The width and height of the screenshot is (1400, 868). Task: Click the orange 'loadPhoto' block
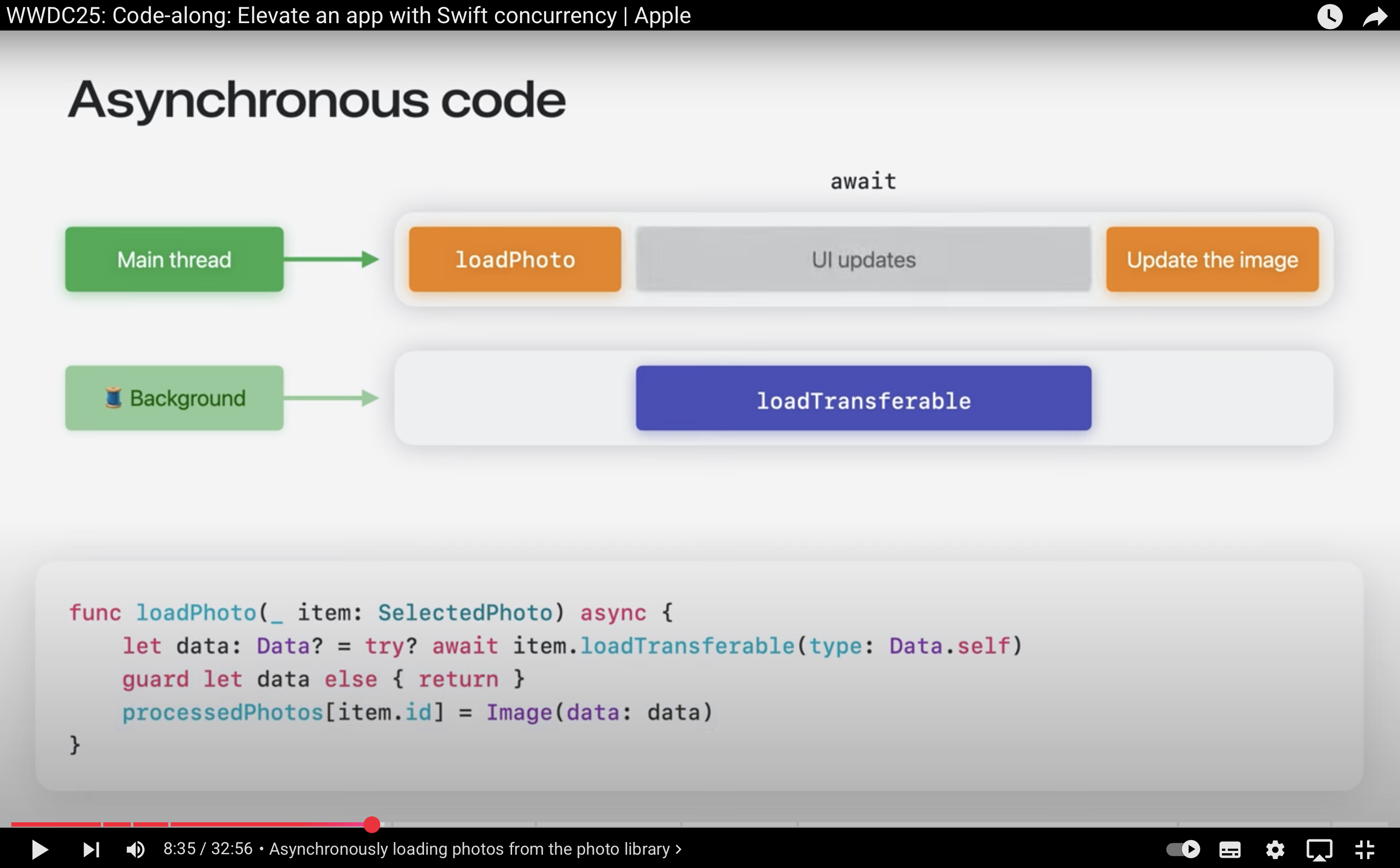(x=515, y=259)
